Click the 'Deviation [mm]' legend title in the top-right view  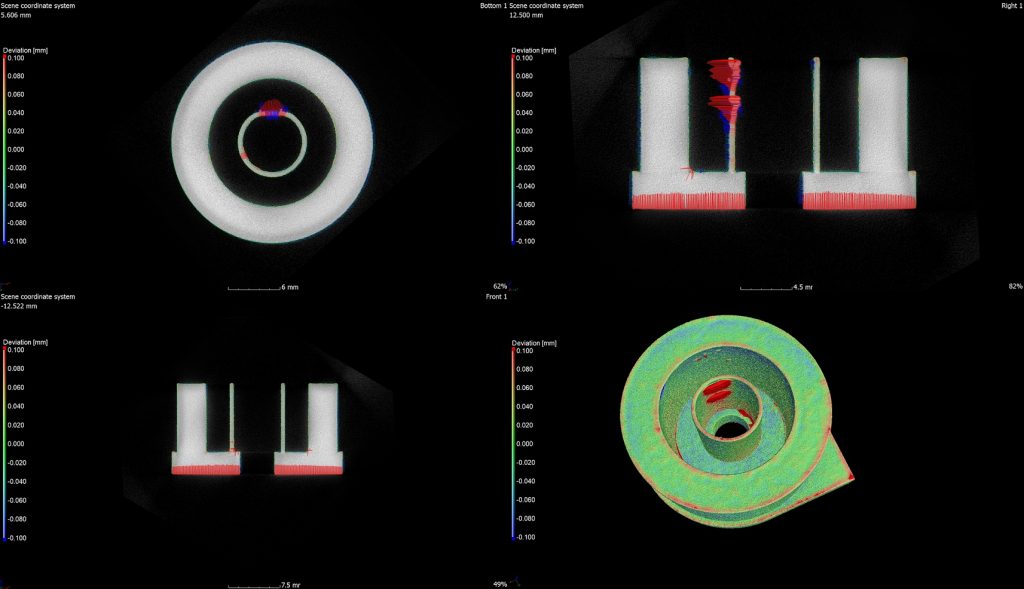point(534,50)
